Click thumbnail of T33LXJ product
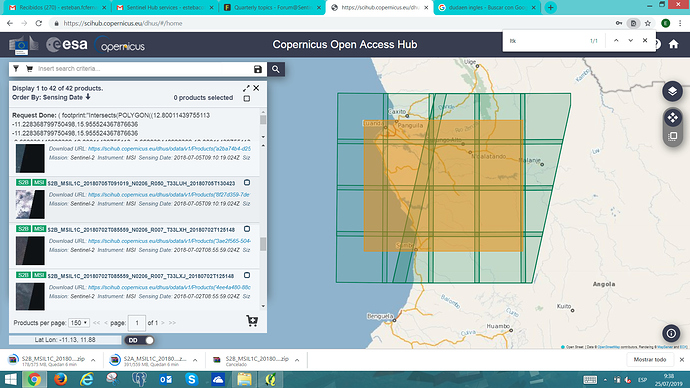690x388 pixels. coord(30,296)
